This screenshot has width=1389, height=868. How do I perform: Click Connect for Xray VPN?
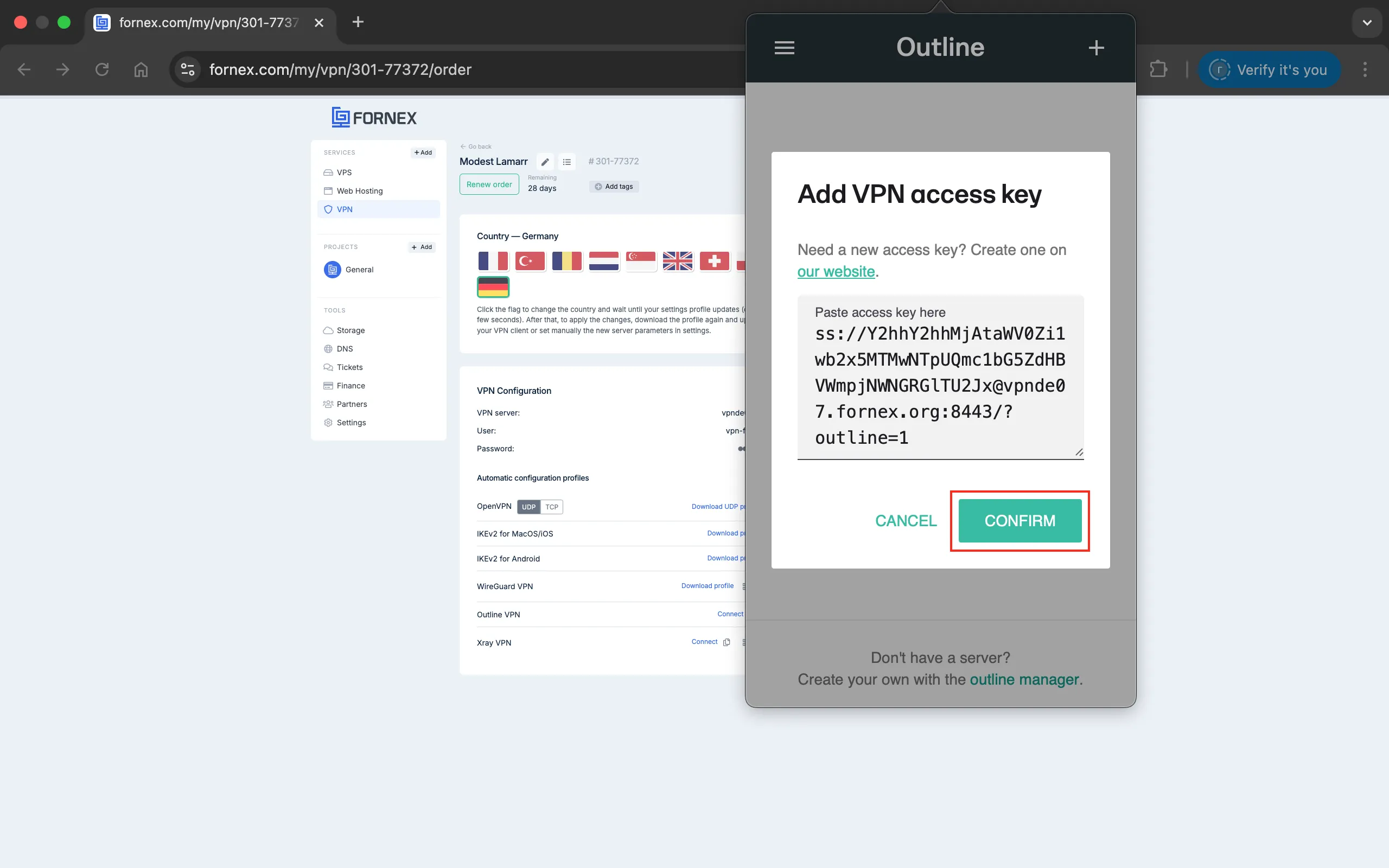point(704,642)
